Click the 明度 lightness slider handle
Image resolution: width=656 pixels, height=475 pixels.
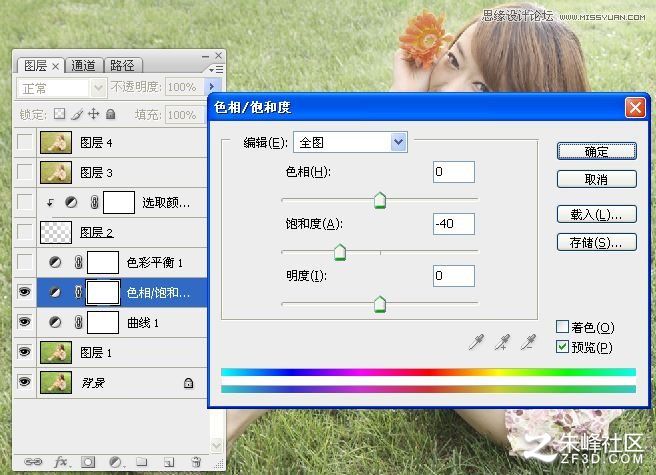(x=380, y=304)
